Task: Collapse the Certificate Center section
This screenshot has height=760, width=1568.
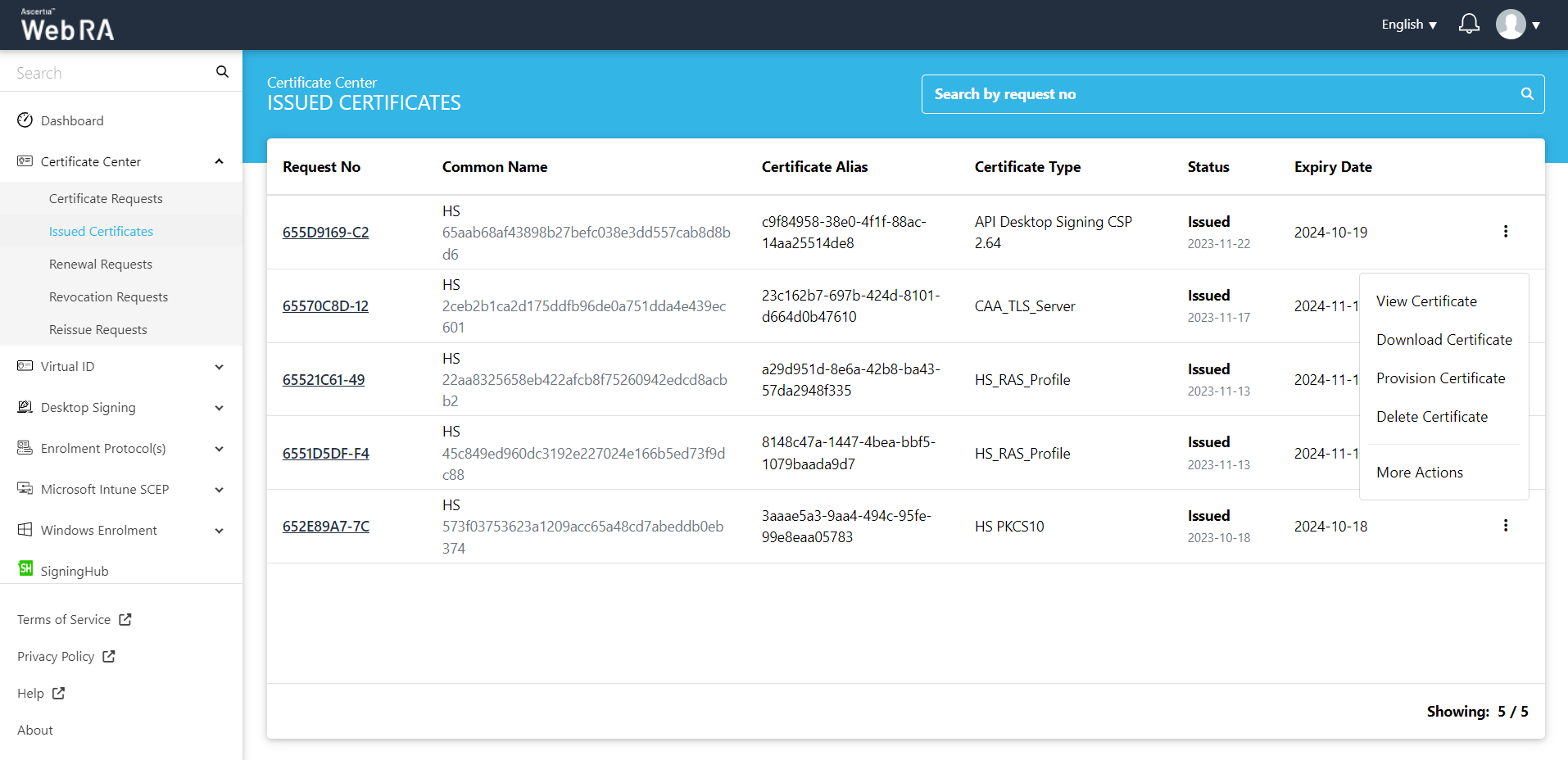Action: [219, 161]
